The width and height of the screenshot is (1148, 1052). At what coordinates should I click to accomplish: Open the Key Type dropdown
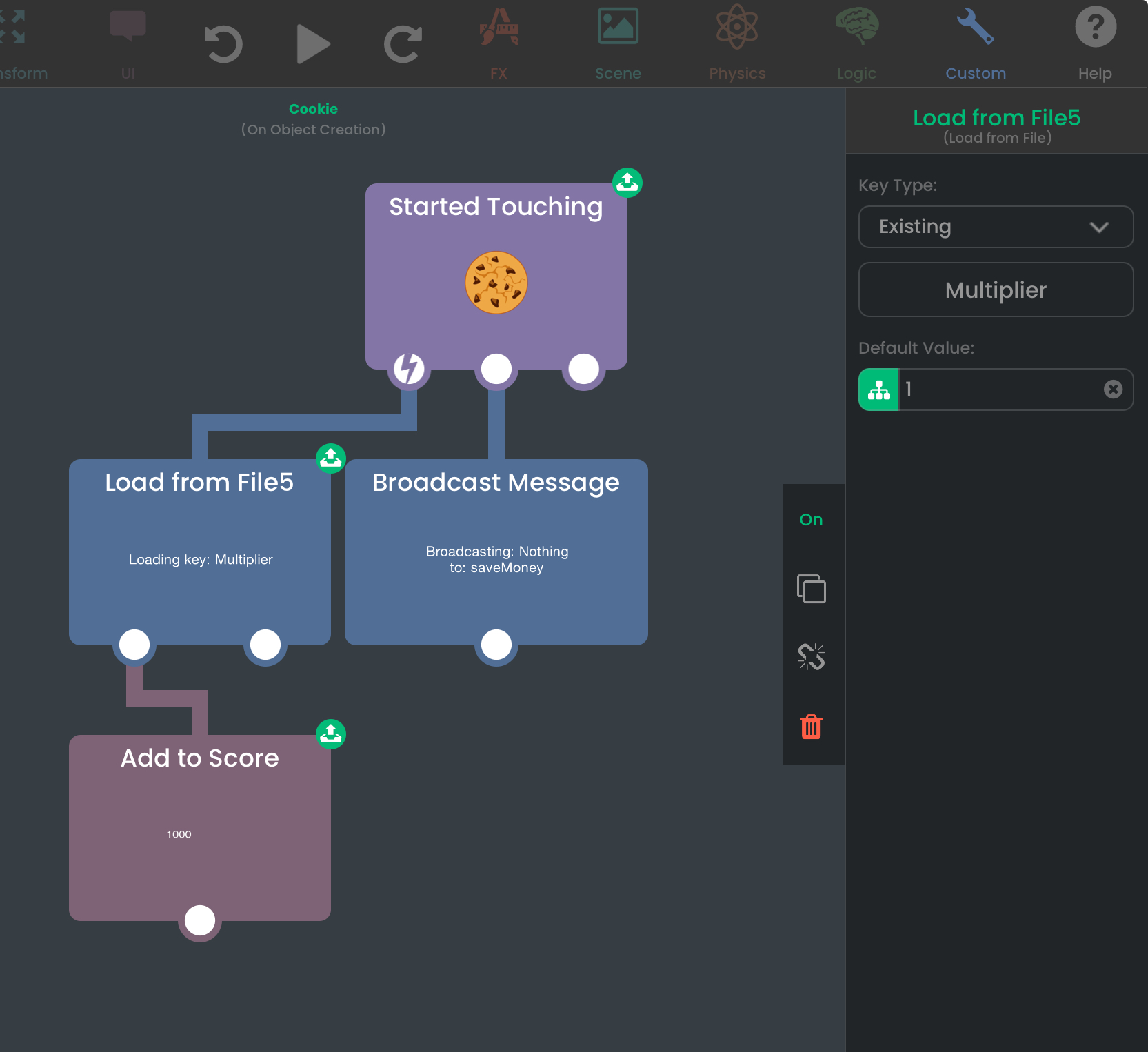coord(996,227)
